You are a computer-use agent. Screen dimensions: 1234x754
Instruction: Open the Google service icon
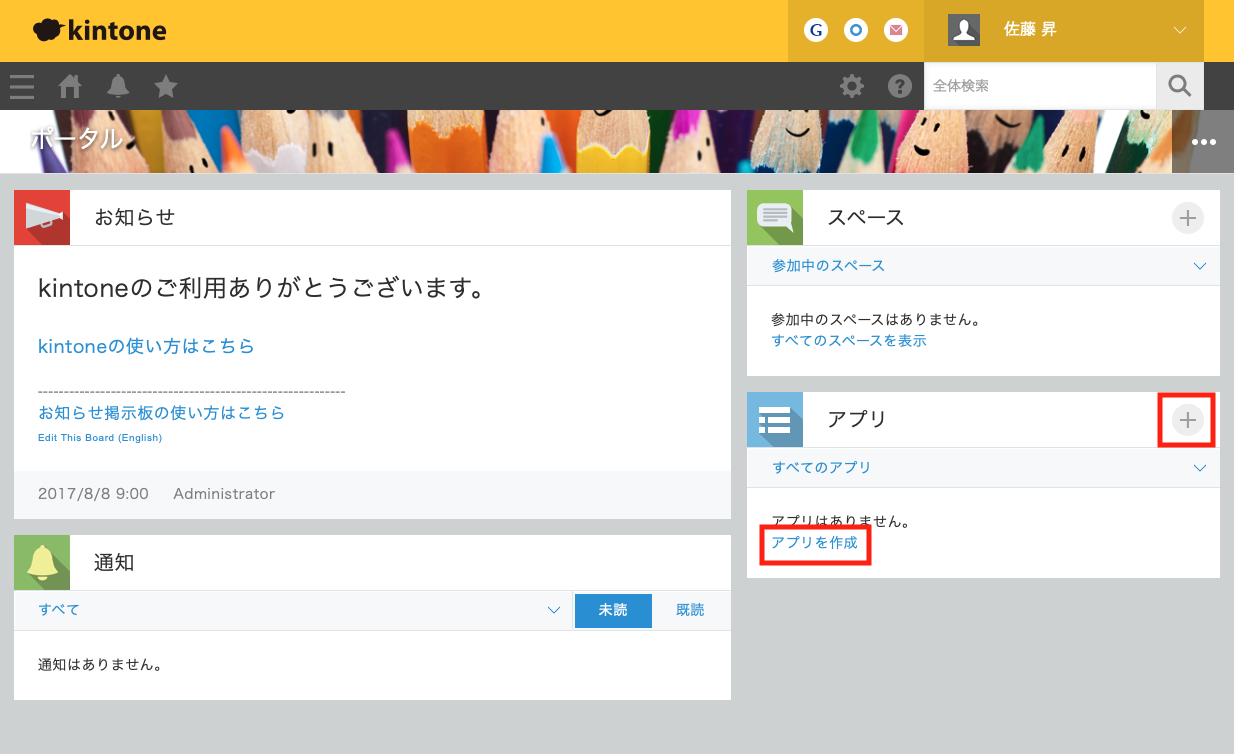[816, 30]
